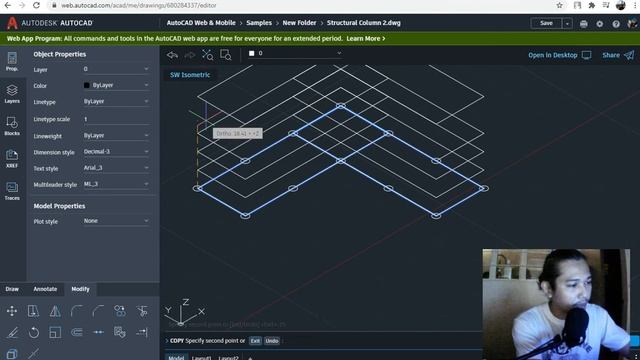Select the Offset tool
This screenshot has height=360, width=640.
tap(77, 332)
